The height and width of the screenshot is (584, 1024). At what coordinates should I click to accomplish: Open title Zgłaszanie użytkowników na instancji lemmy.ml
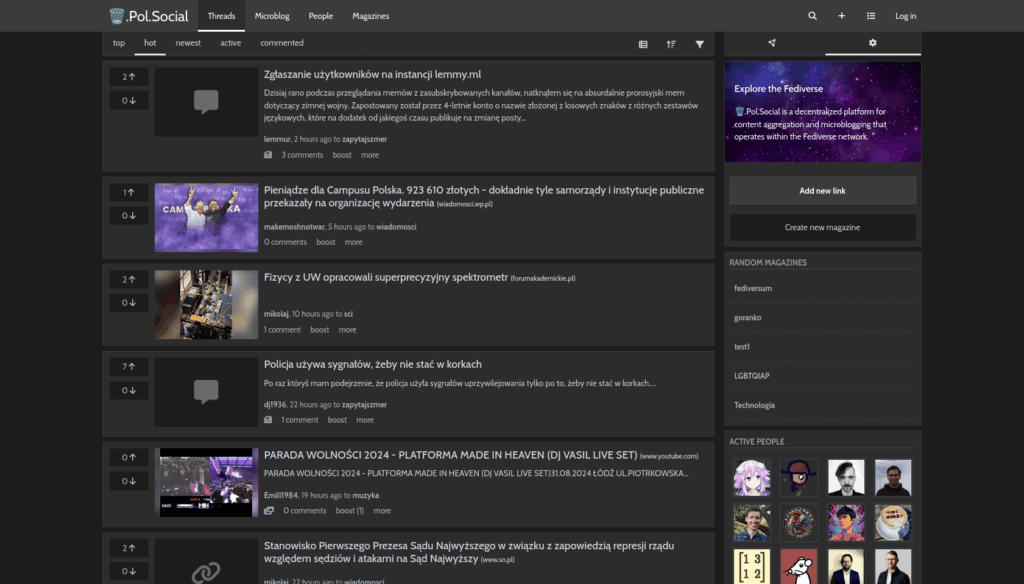tap(372, 74)
